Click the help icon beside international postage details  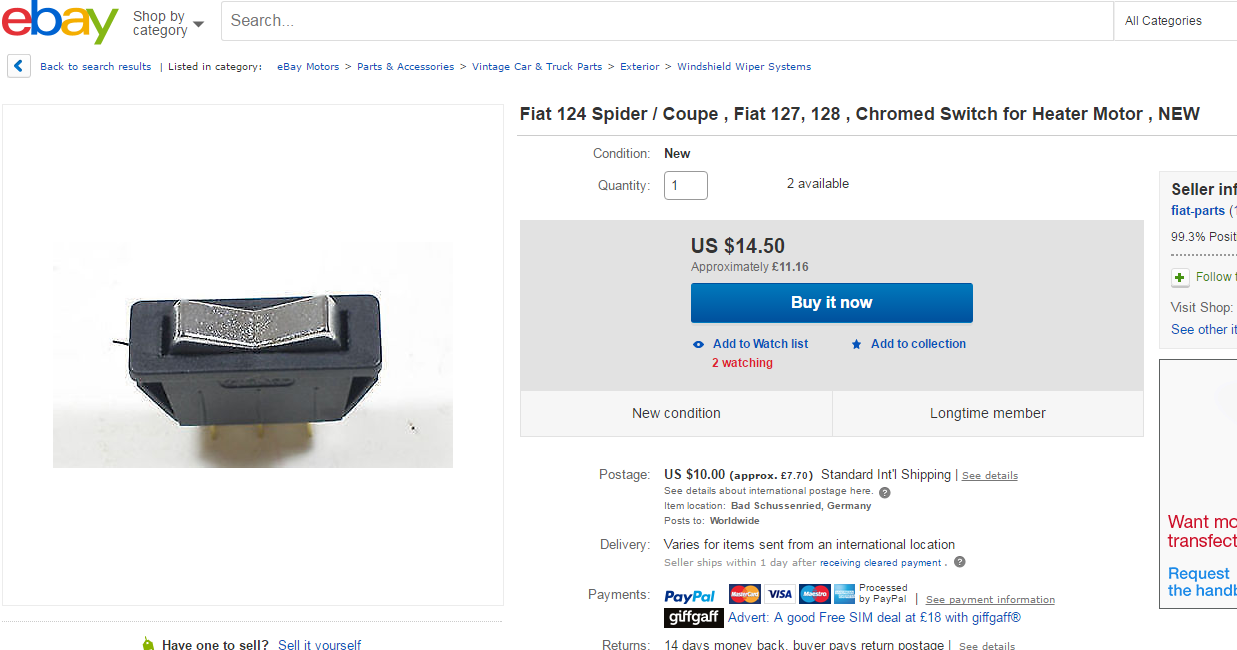click(884, 492)
